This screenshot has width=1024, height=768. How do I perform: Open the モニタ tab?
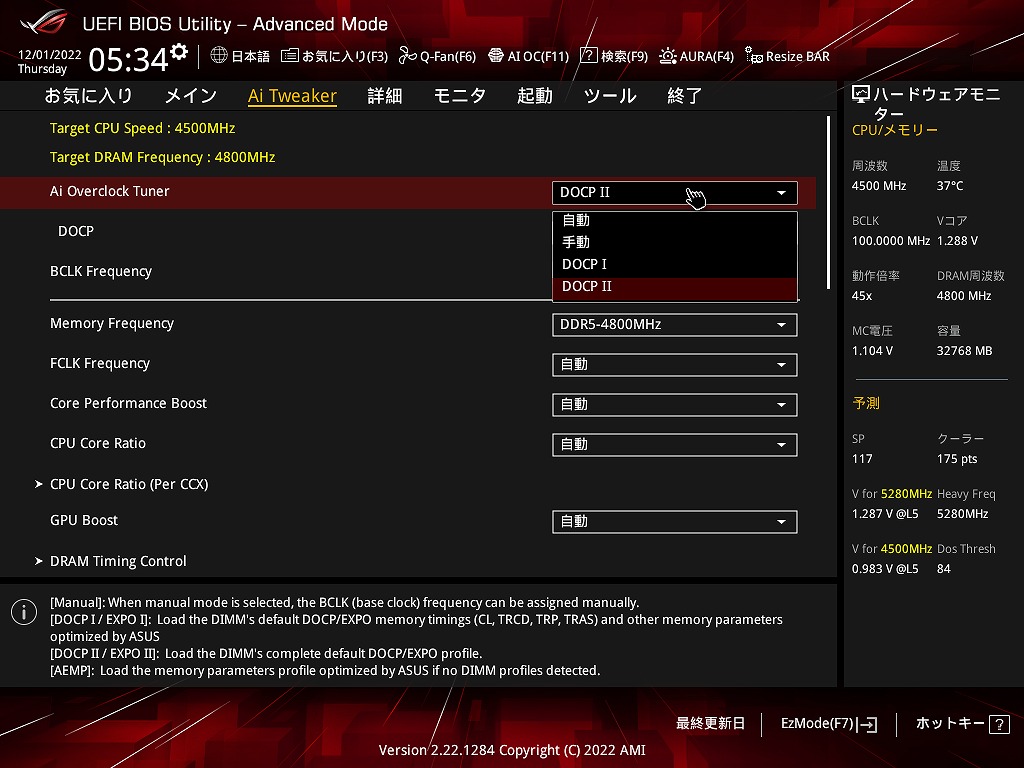460,96
